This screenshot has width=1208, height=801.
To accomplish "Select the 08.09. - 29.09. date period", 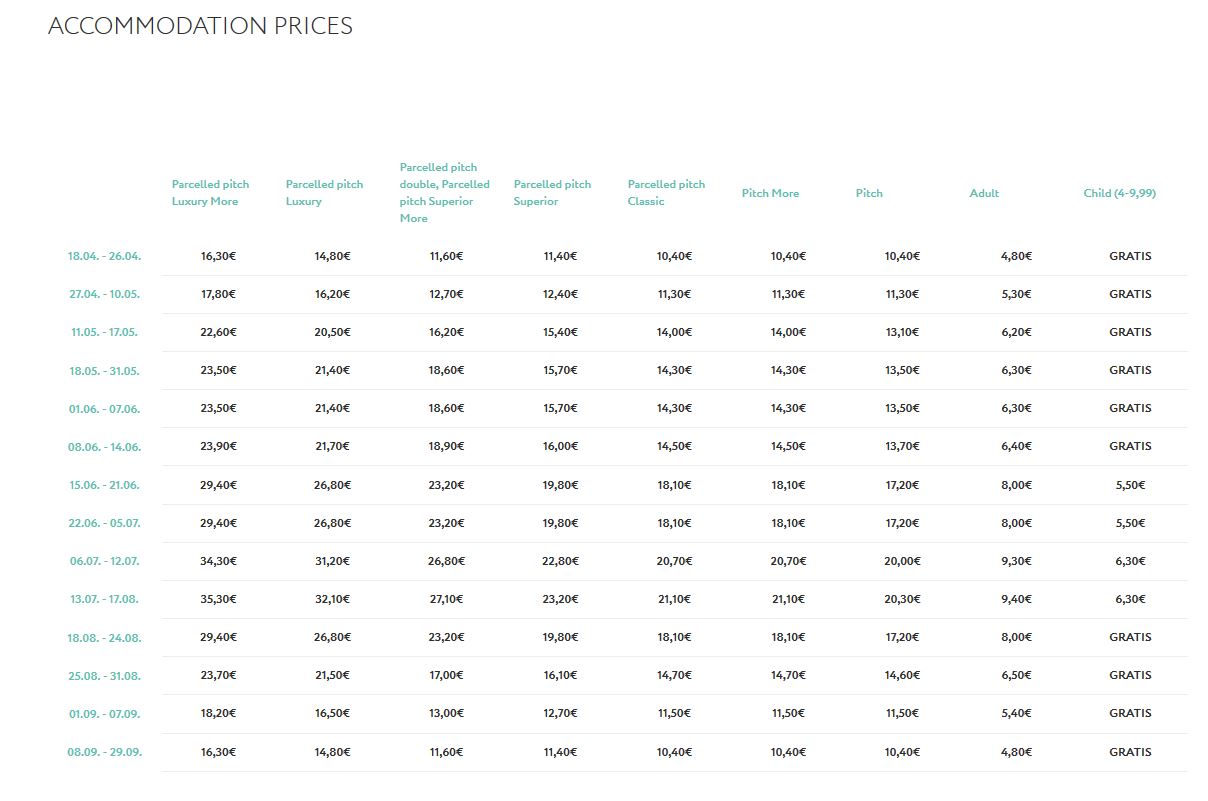I will (104, 752).
